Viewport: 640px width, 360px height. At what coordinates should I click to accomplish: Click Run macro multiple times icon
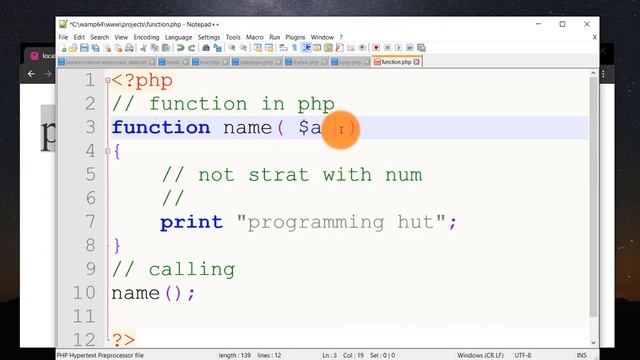click(410, 48)
